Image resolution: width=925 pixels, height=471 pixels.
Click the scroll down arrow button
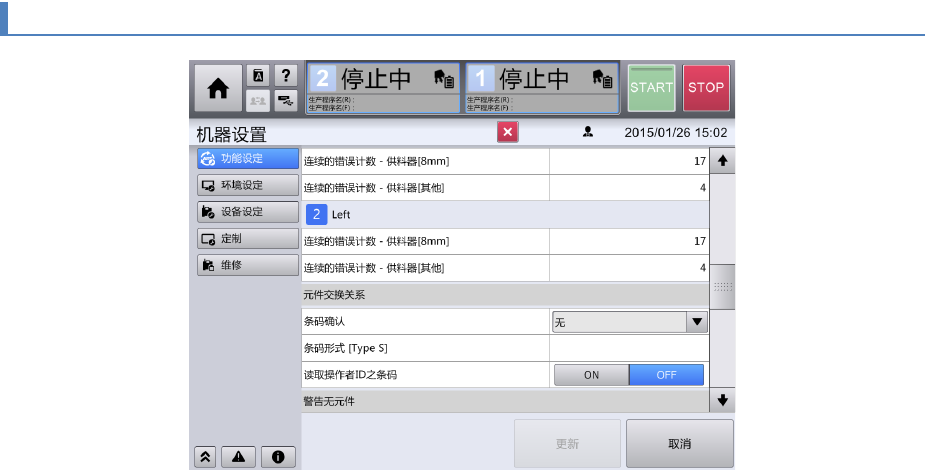[x=722, y=401]
